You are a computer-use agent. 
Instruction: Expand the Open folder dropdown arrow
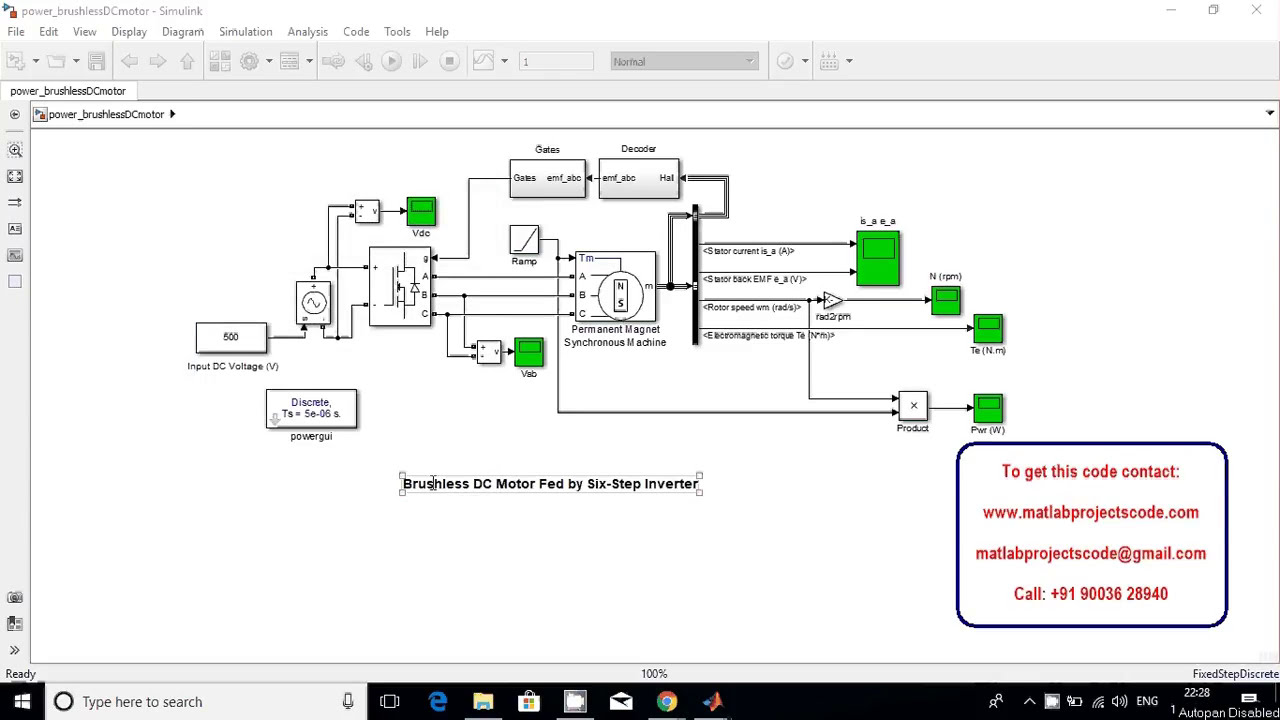coord(75,62)
